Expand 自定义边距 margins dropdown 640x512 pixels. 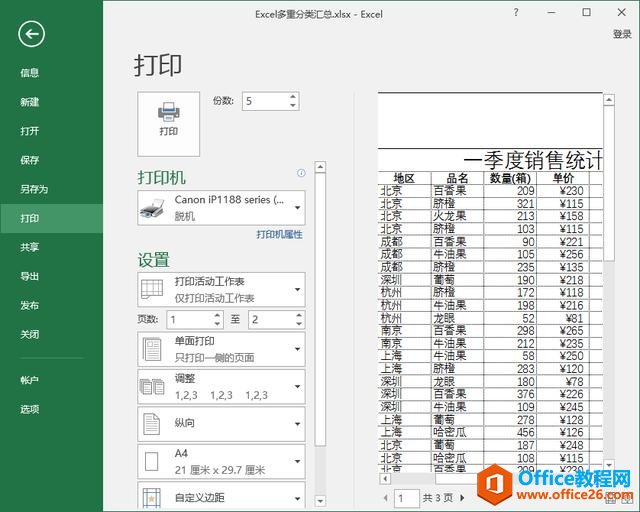point(221,496)
